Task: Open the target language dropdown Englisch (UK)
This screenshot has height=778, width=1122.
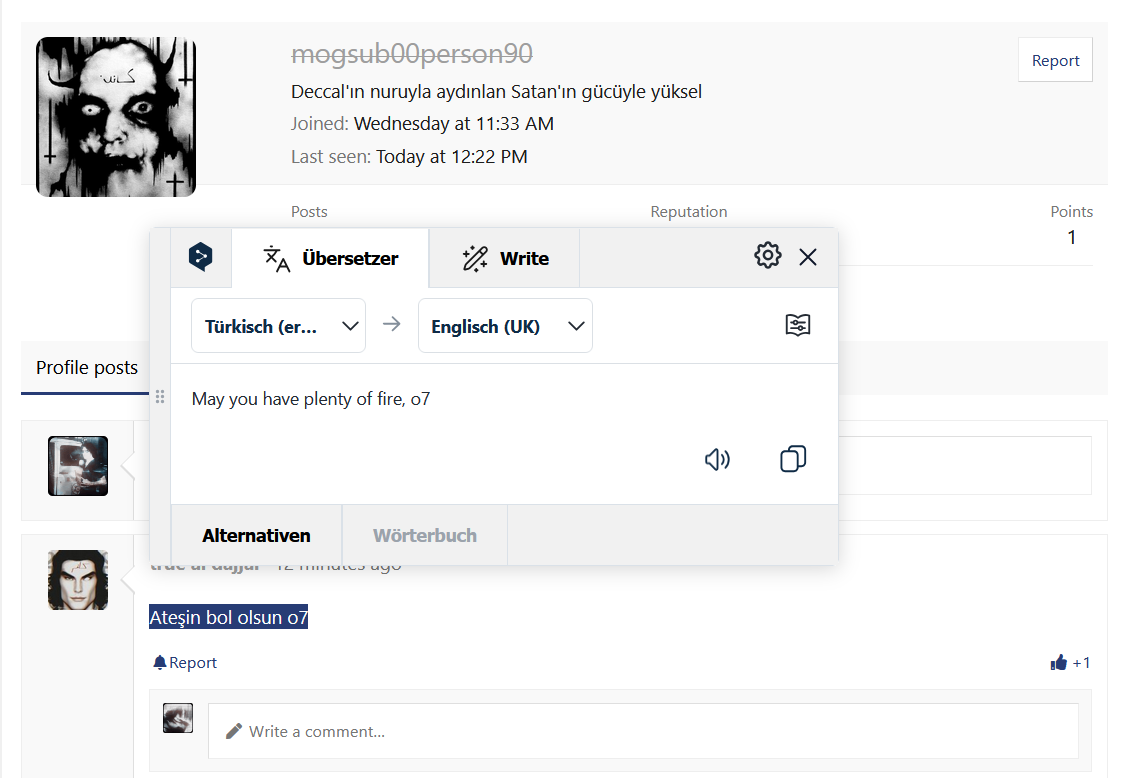Action: click(505, 326)
